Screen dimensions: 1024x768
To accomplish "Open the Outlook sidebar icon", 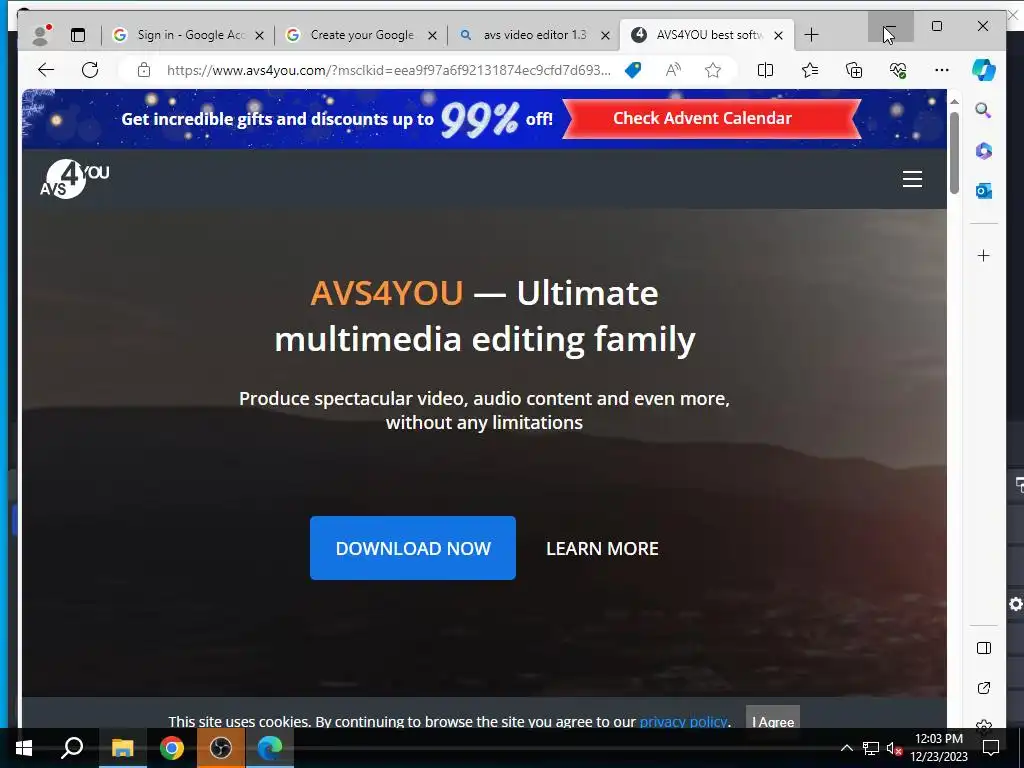I will pos(984,191).
